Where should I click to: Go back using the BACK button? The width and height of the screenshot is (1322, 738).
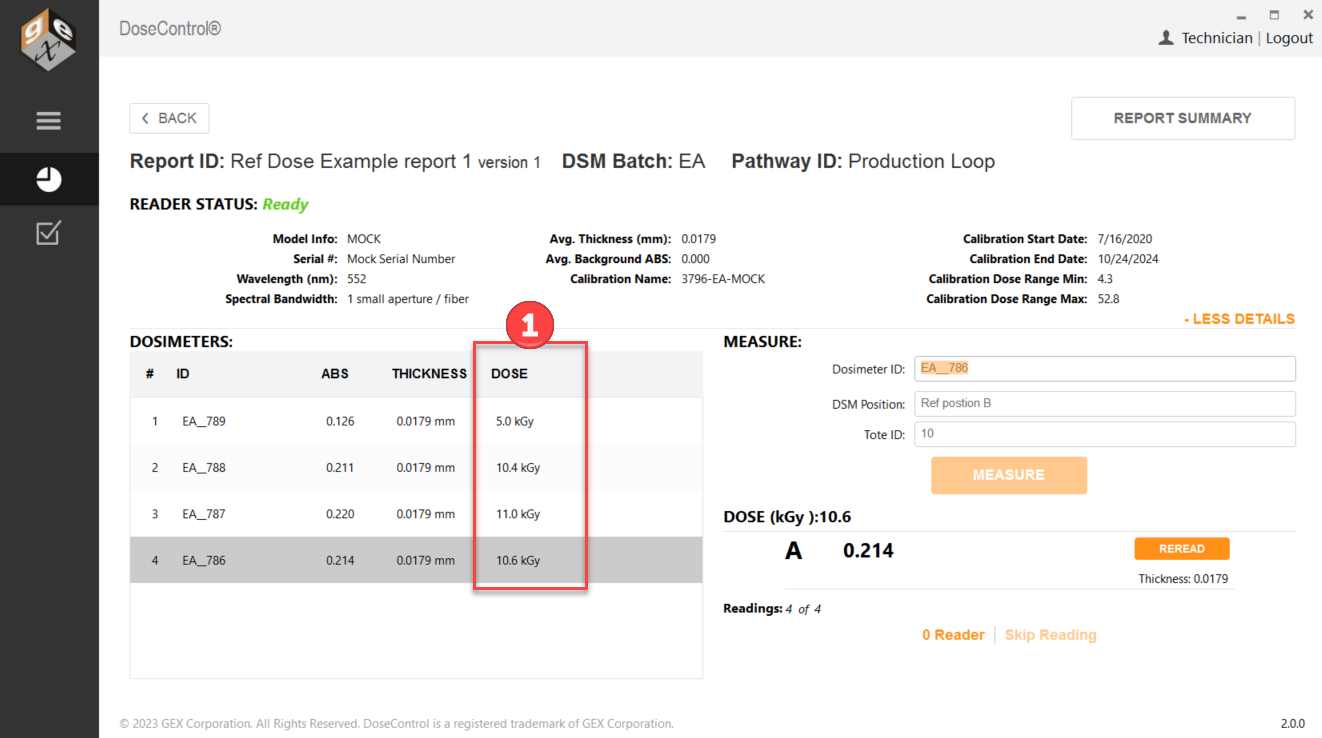[x=169, y=118]
